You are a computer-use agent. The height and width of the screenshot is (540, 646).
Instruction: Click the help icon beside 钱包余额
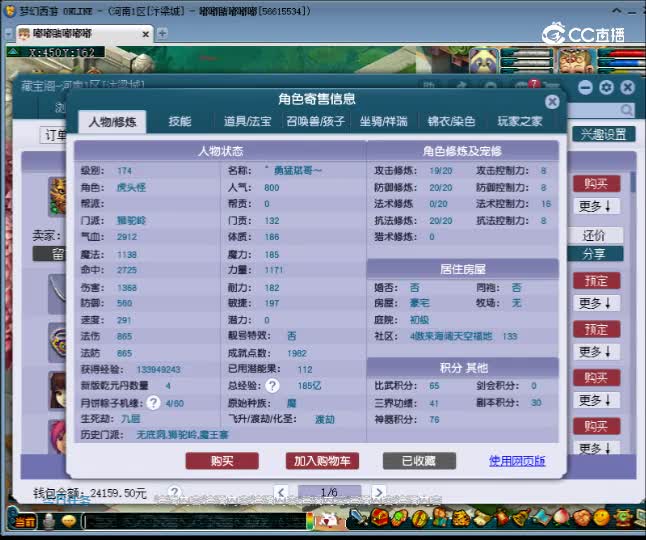[x=174, y=492]
